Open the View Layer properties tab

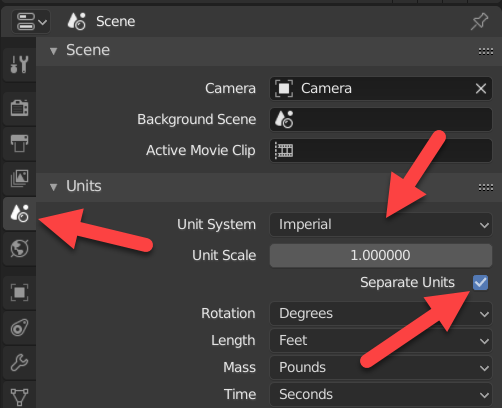click(x=19, y=178)
